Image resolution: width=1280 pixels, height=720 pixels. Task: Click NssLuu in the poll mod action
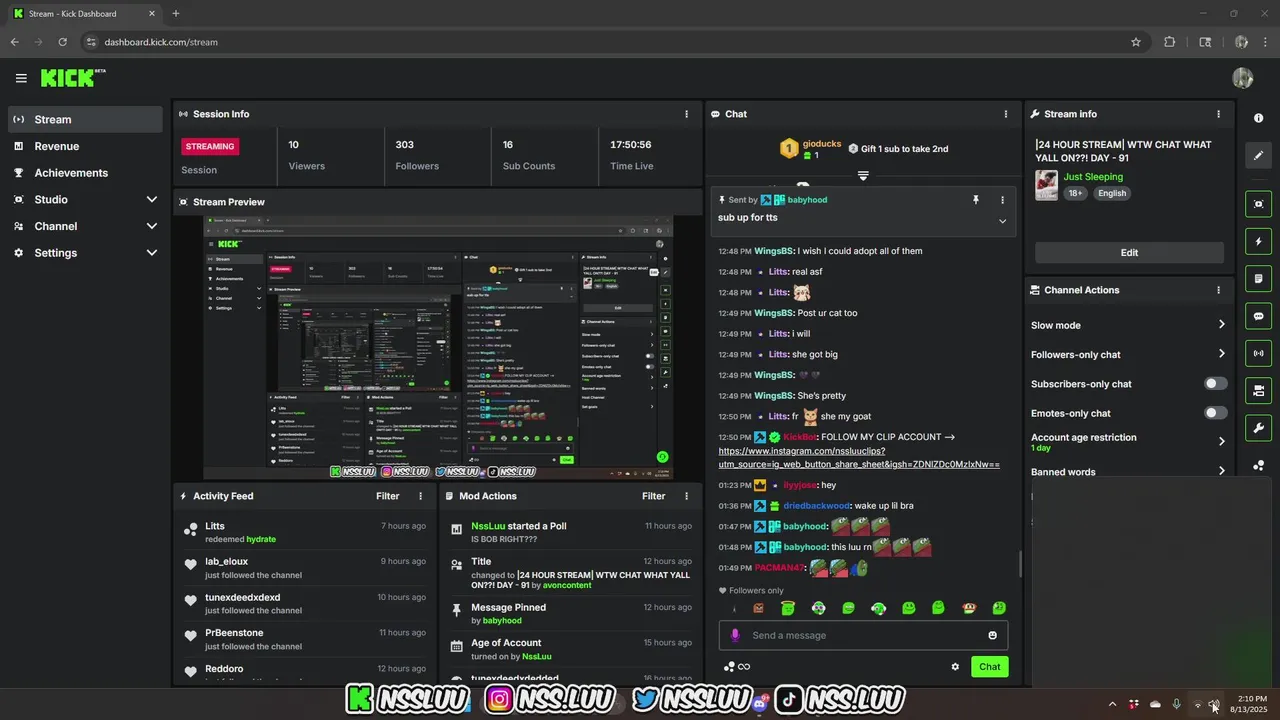pyautogui.click(x=488, y=526)
